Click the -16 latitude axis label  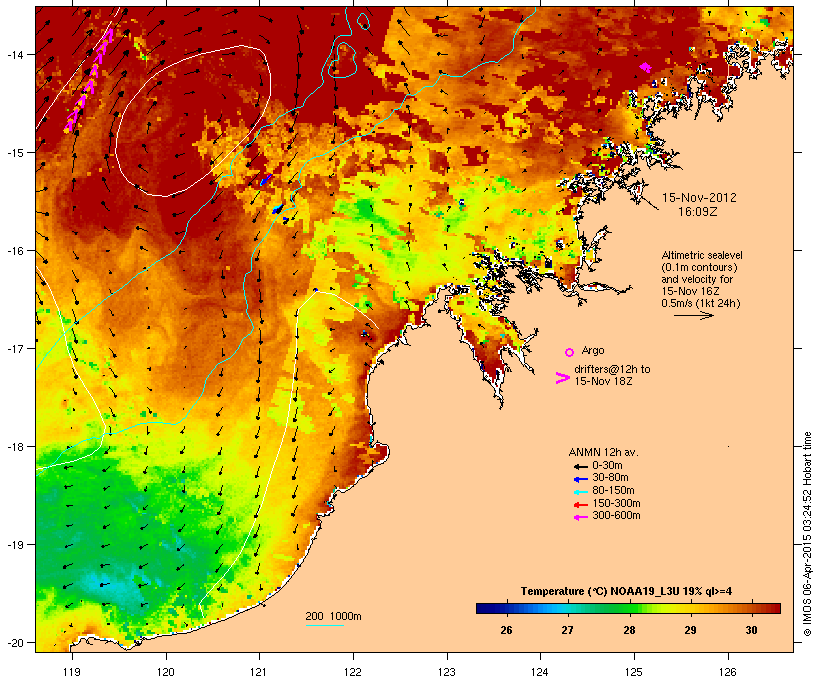14,251
